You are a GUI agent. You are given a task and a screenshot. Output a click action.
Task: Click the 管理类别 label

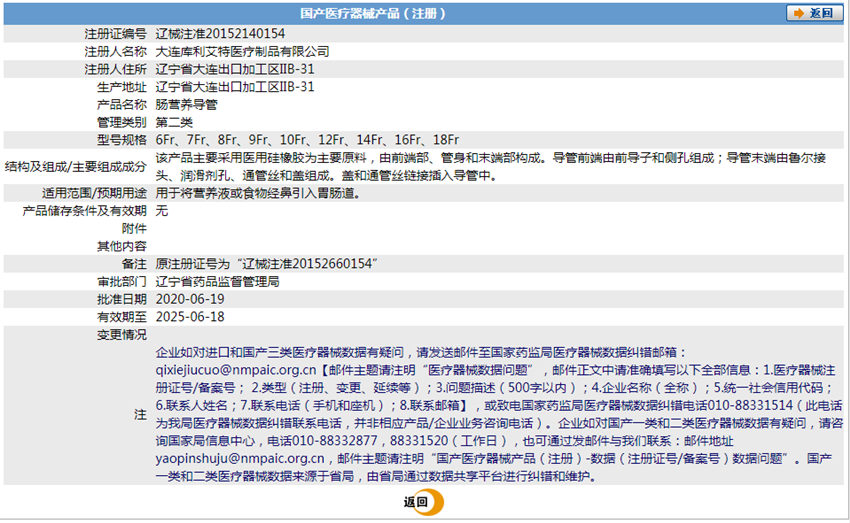pyautogui.click(x=122, y=122)
